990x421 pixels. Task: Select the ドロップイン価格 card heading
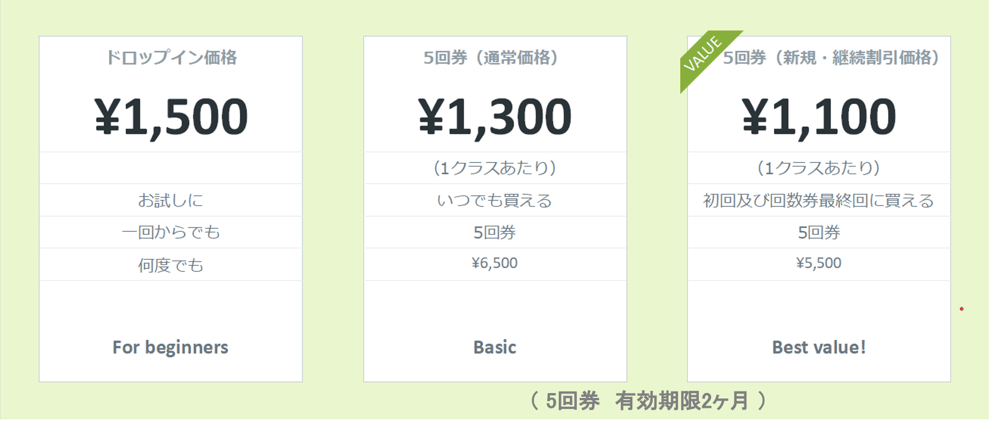tap(170, 58)
